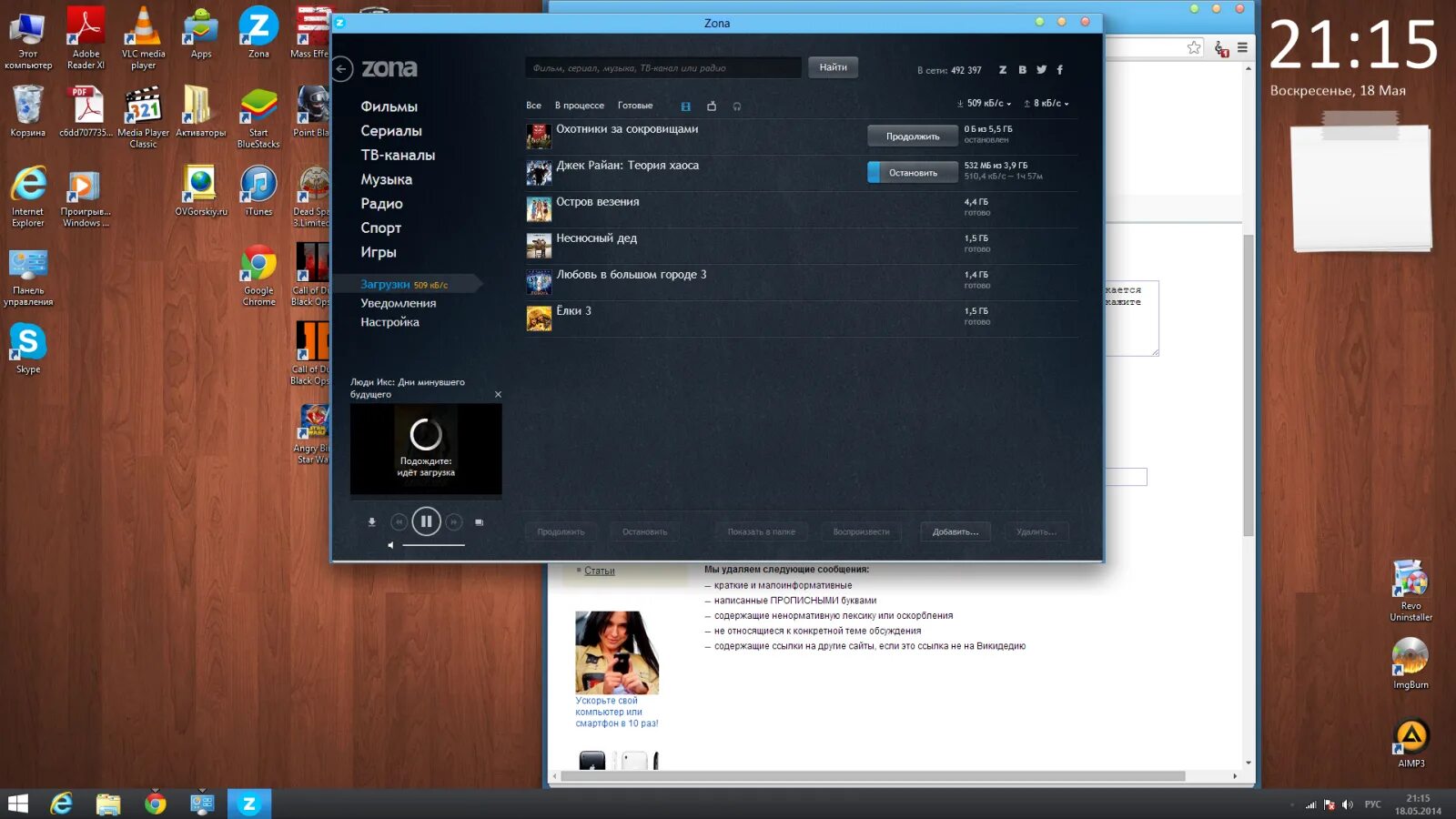Switch to Zona in the taskbar
Image resolution: width=1456 pixels, height=819 pixels.
(x=249, y=804)
